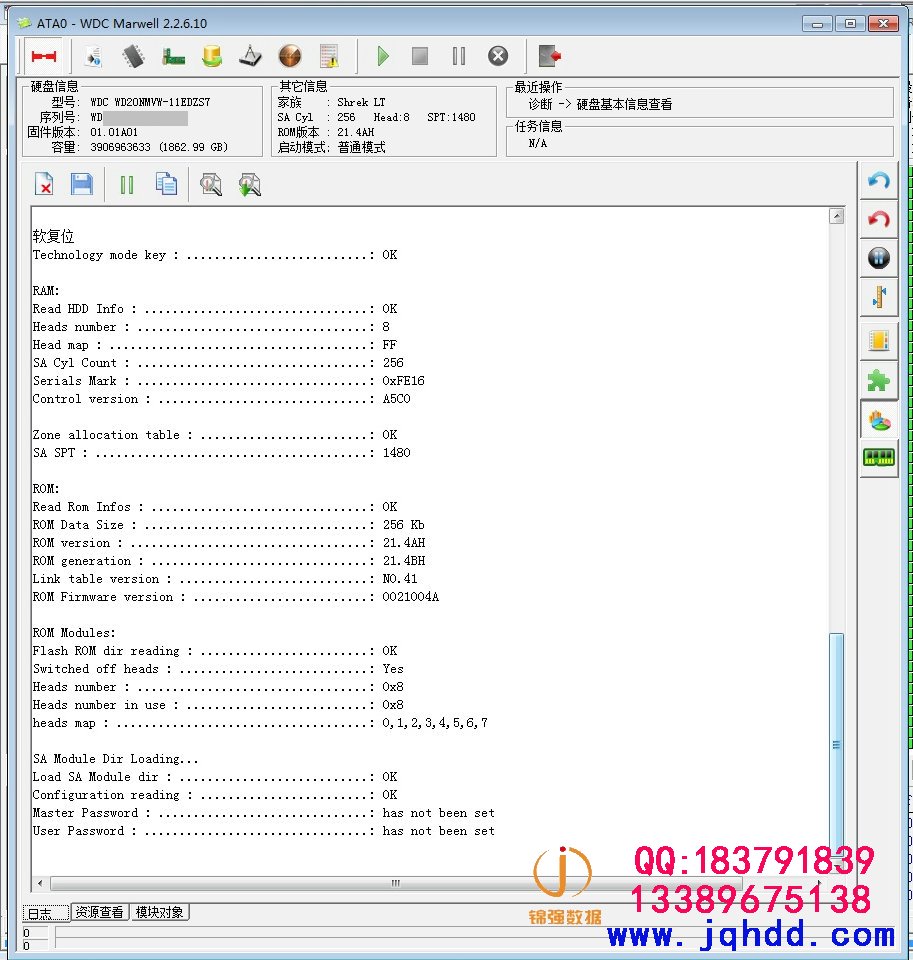Click the exit door icon with red arrow
The height and width of the screenshot is (960, 913).
pos(549,56)
